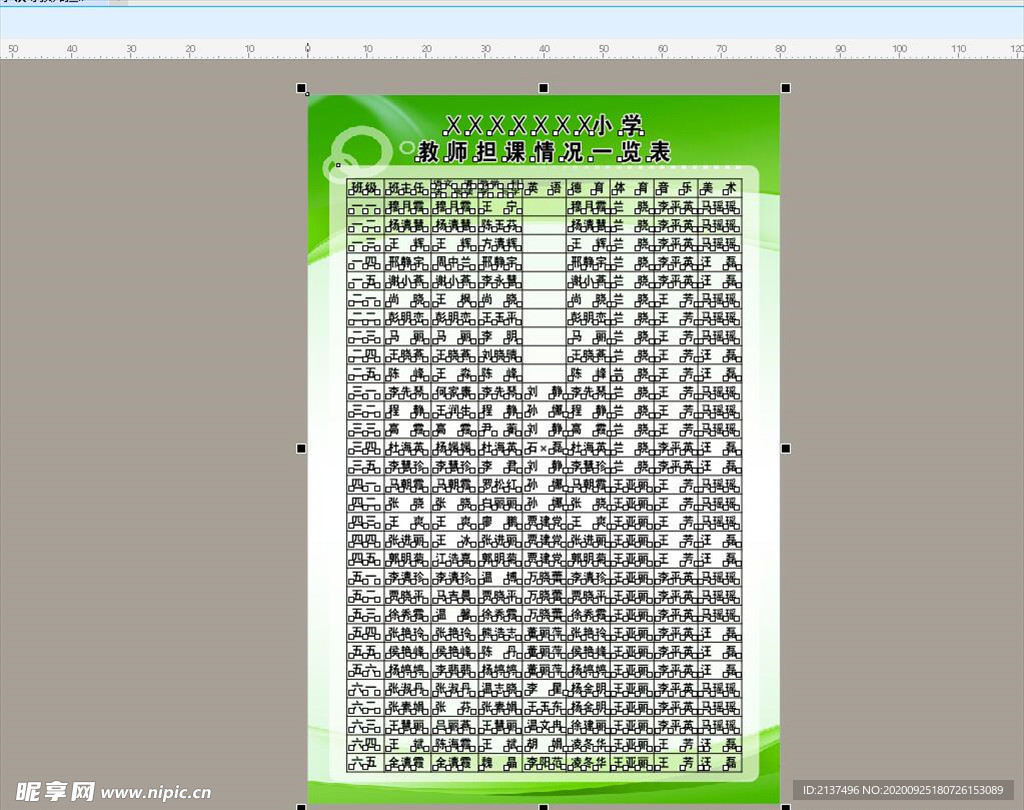Select the 'XXXXXXX小学' title text

[x=544, y=125]
